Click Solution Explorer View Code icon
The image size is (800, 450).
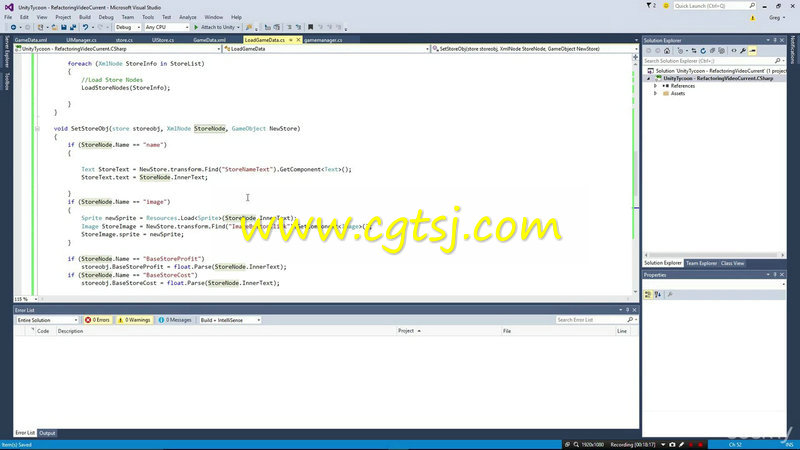click(734, 51)
